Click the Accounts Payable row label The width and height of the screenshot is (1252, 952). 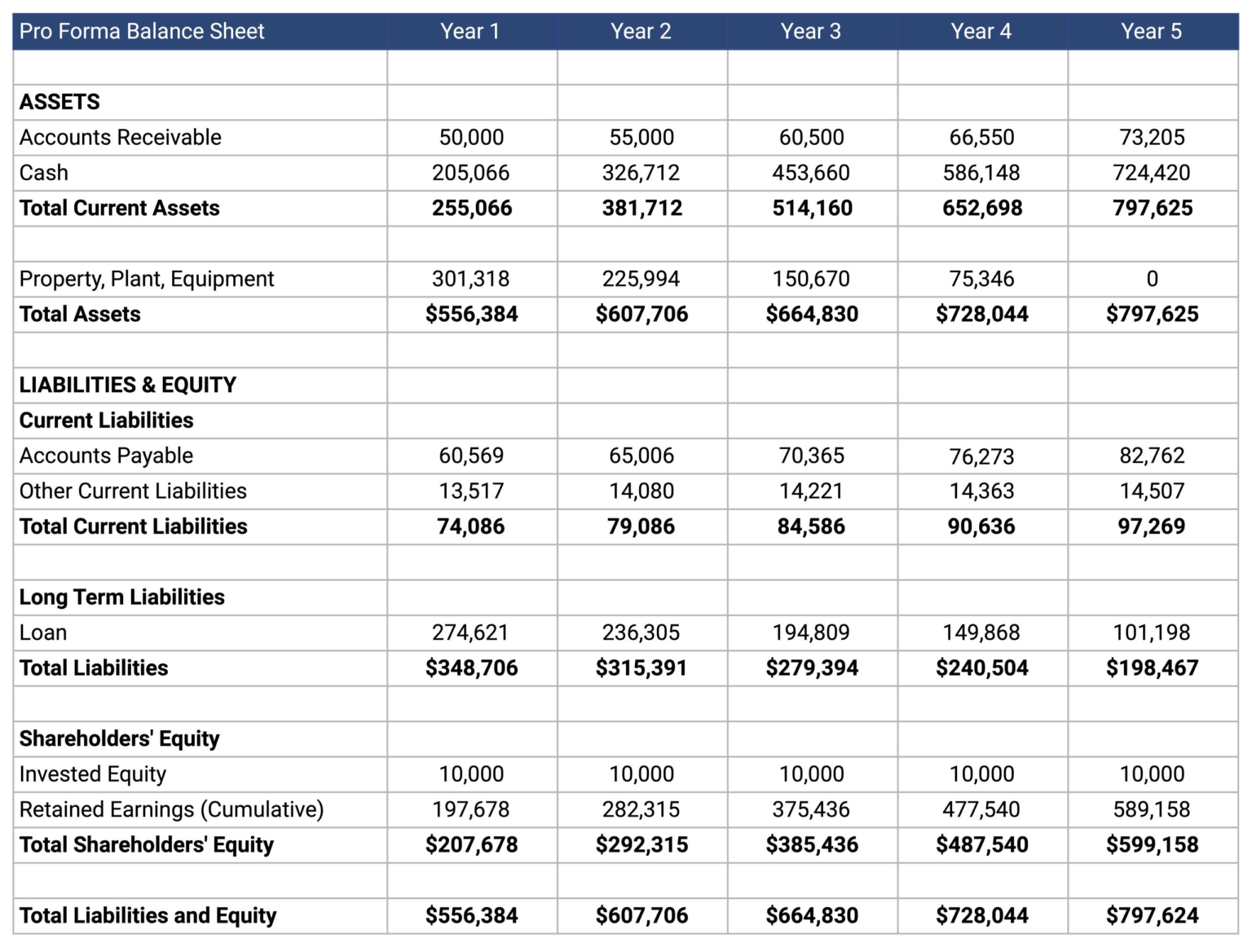(107, 456)
